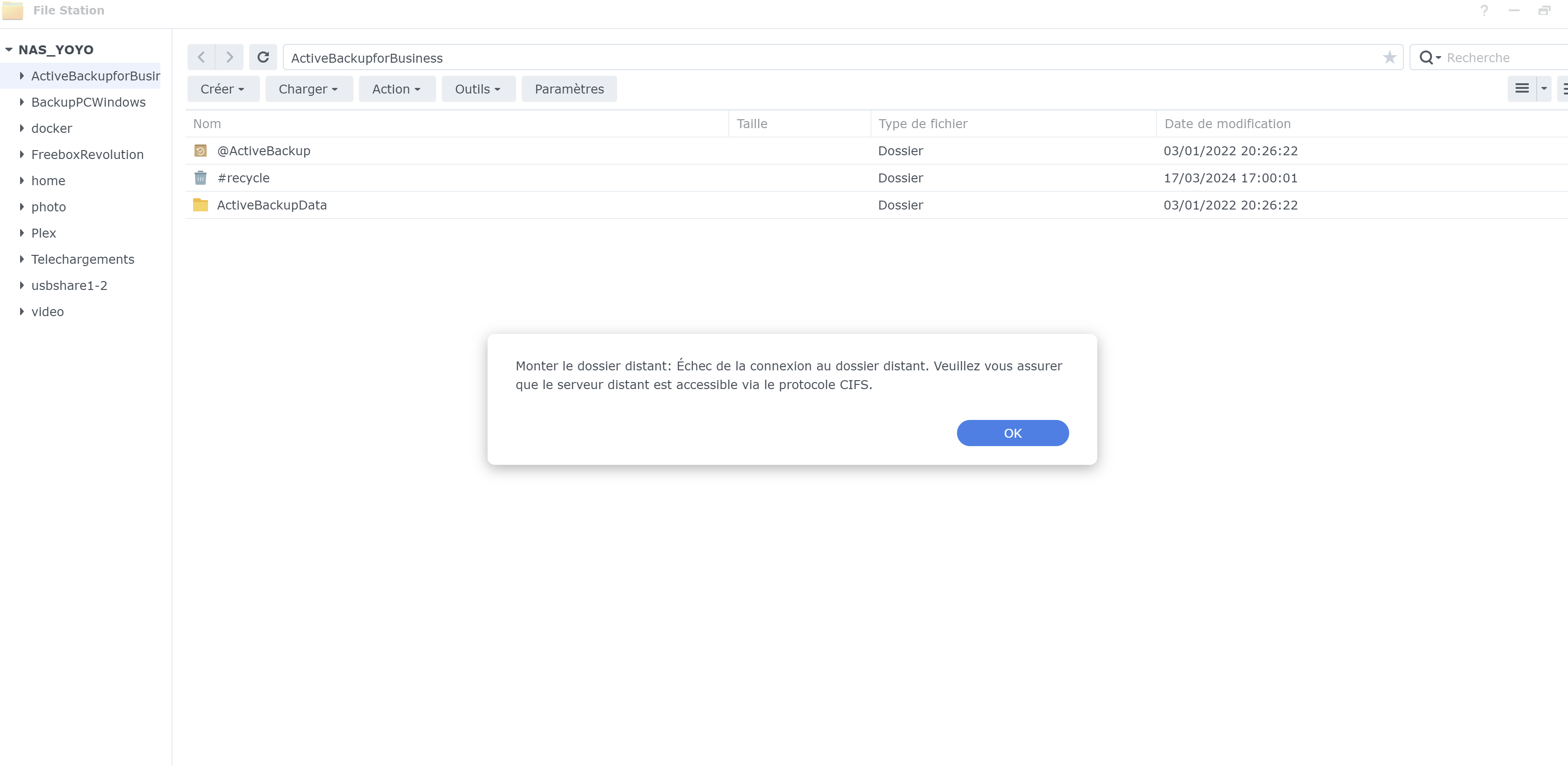Open the Outils menu
Image resolution: width=1568 pixels, height=766 pixels.
[478, 89]
